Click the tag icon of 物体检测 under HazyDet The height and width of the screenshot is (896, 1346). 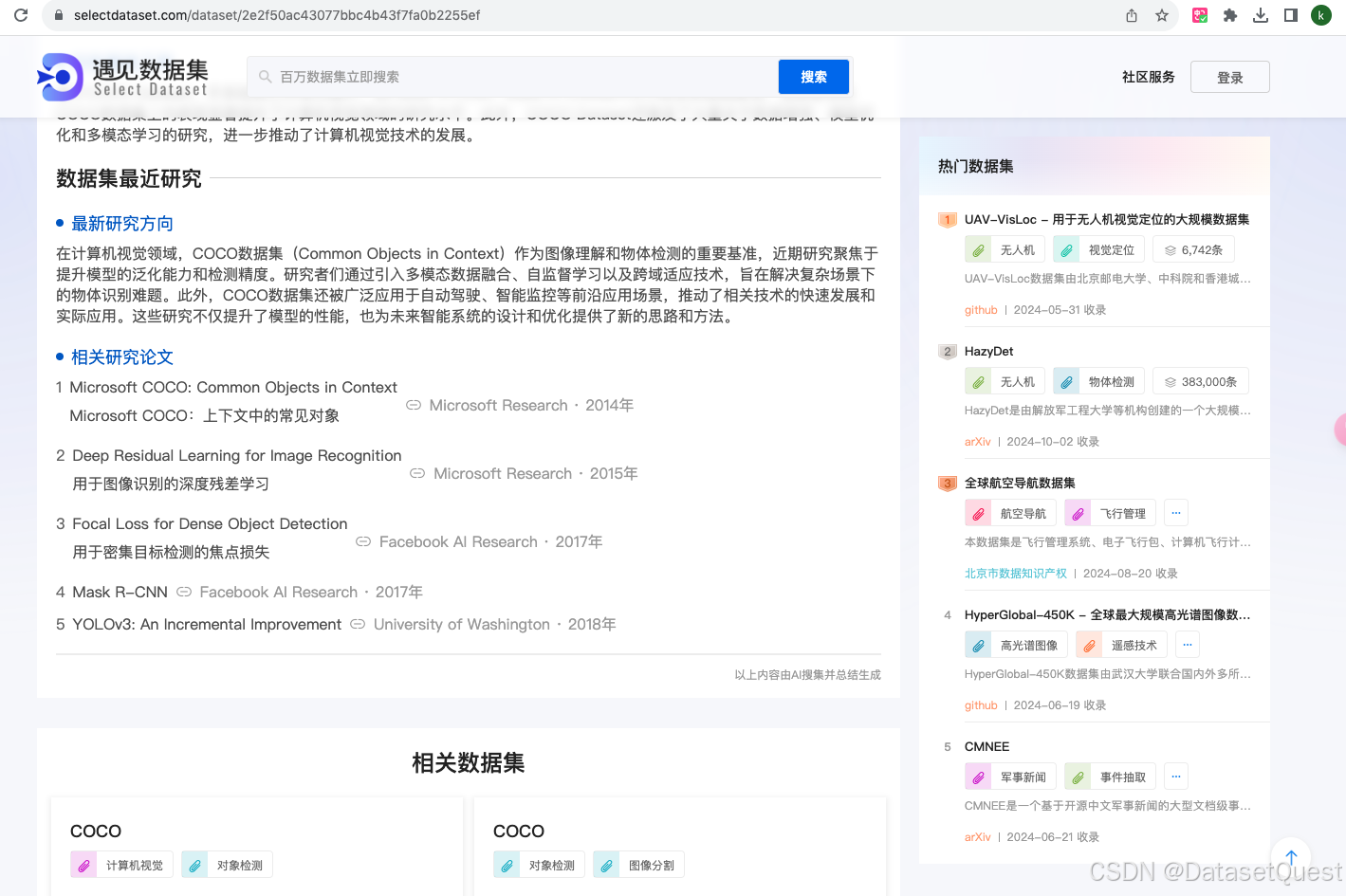1066,382
